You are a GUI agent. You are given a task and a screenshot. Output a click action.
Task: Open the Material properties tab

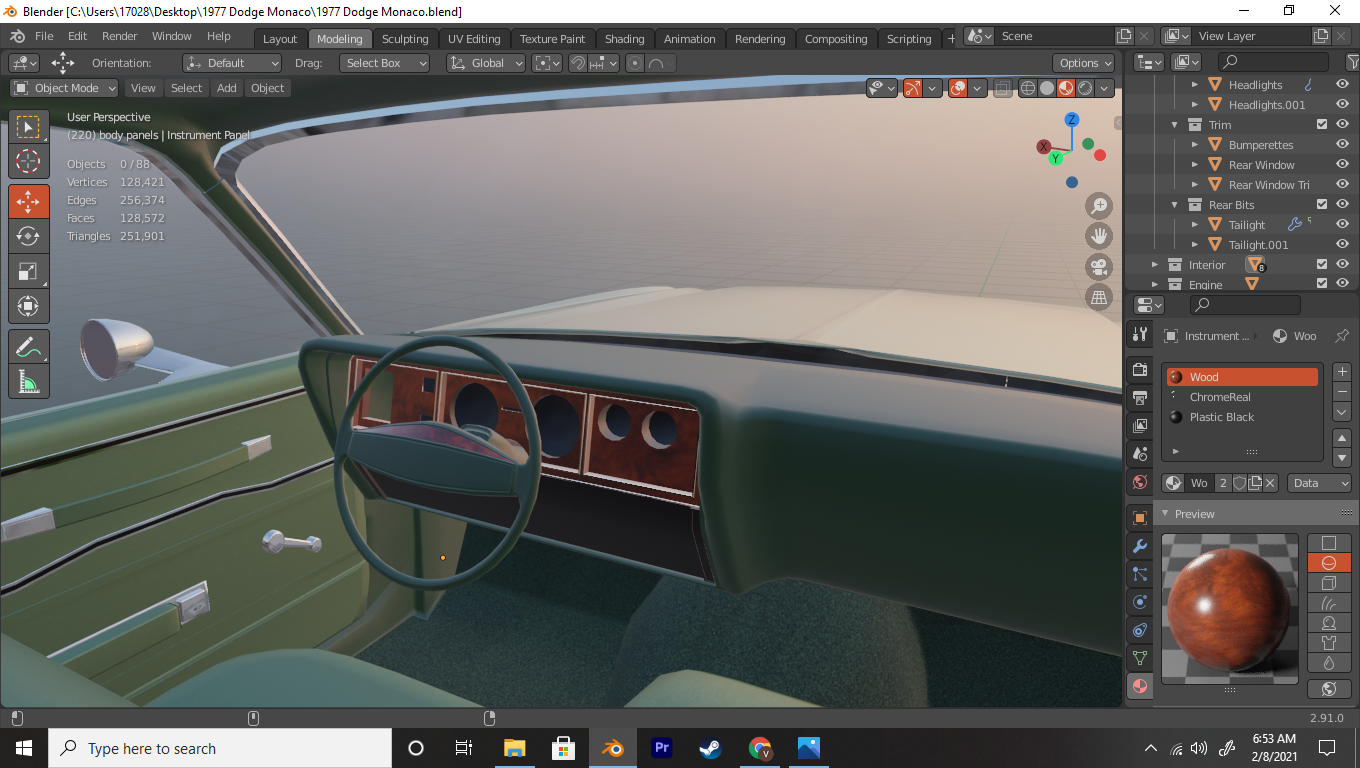click(x=1139, y=686)
